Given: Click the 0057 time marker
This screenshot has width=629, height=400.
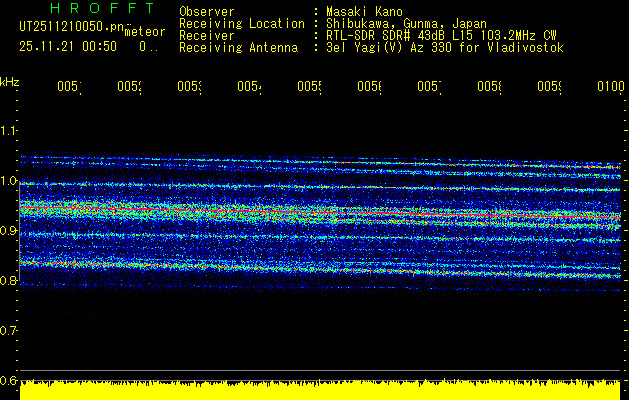Looking at the screenshot, I should [x=430, y=86].
